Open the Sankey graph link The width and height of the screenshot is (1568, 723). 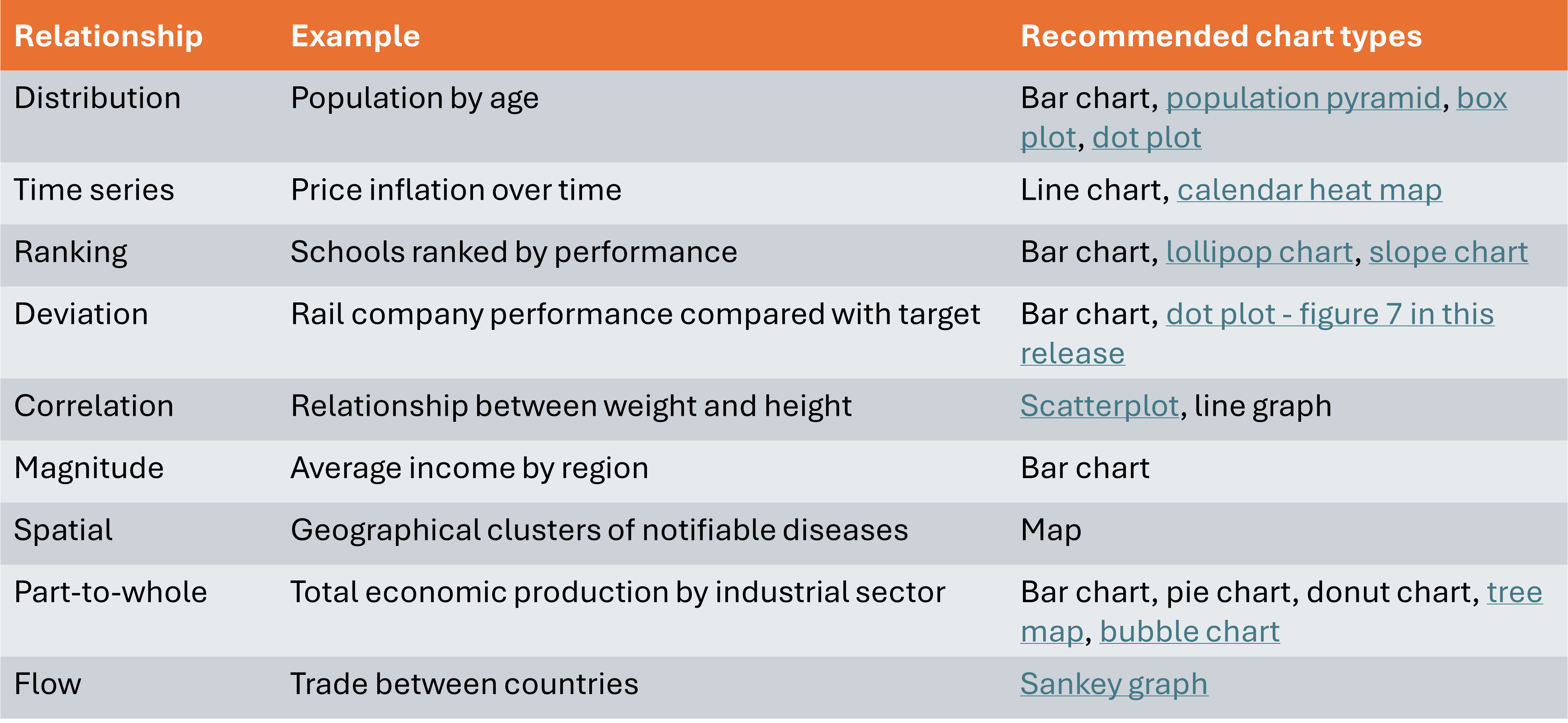coord(1113,685)
